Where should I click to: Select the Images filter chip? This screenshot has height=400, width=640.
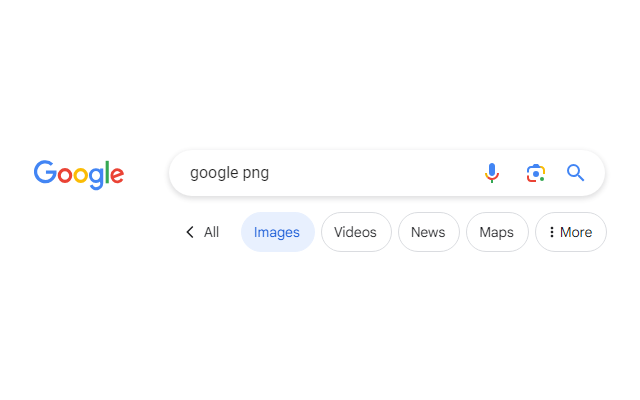click(277, 232)
